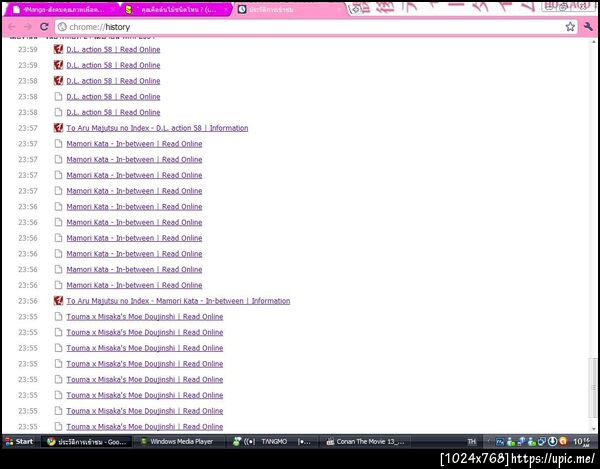Close the yellow-favicon tab
The height and width of the screenshot is (469, 600).
[226, 9]
